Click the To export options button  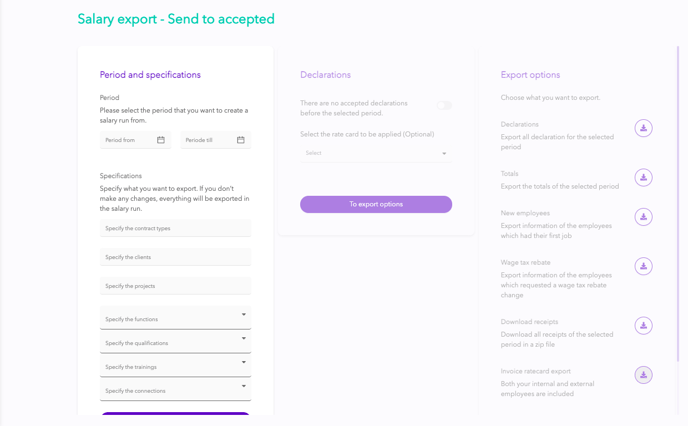376,204
